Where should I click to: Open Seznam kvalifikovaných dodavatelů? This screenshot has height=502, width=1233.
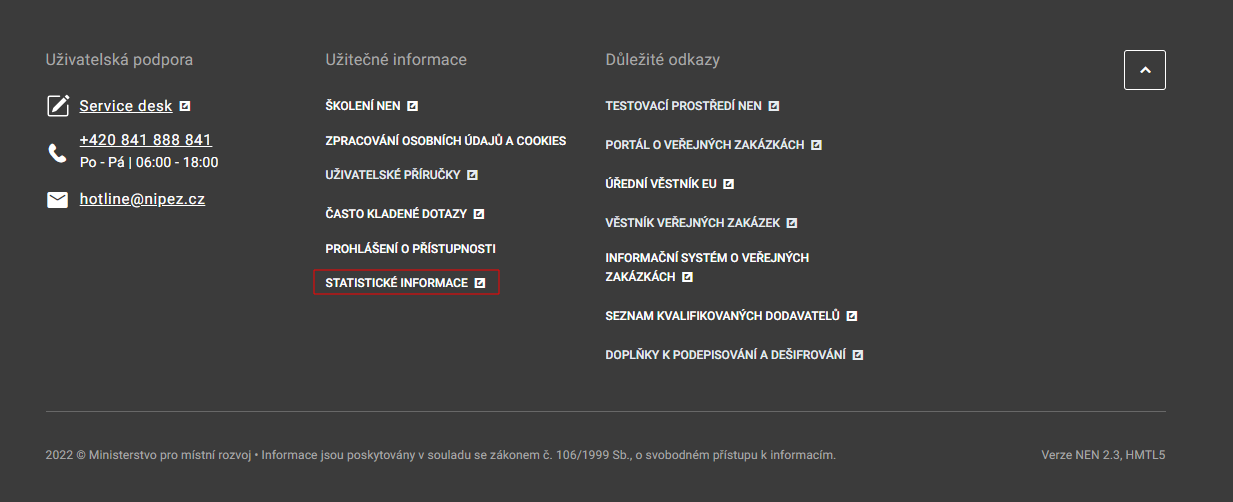coord(723,316)
